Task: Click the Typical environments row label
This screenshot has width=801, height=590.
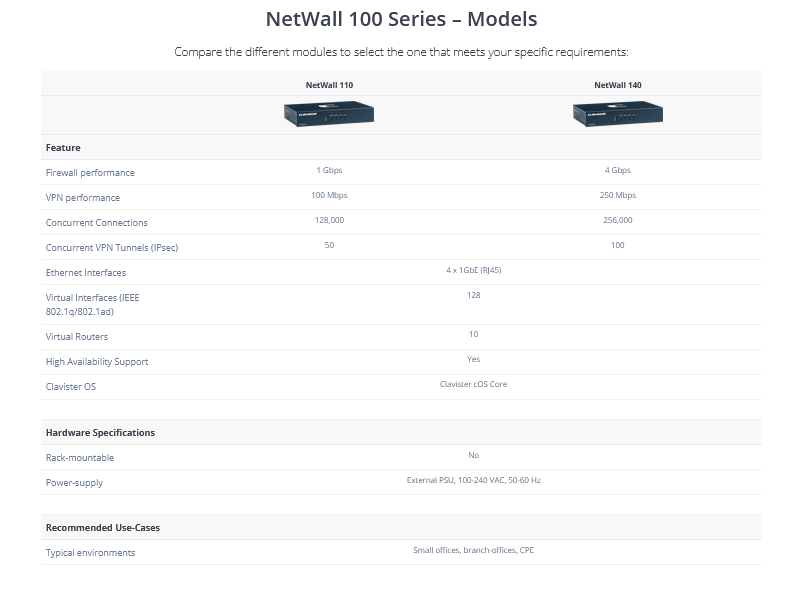Action: pyautogui.click(x=90, y=553)
